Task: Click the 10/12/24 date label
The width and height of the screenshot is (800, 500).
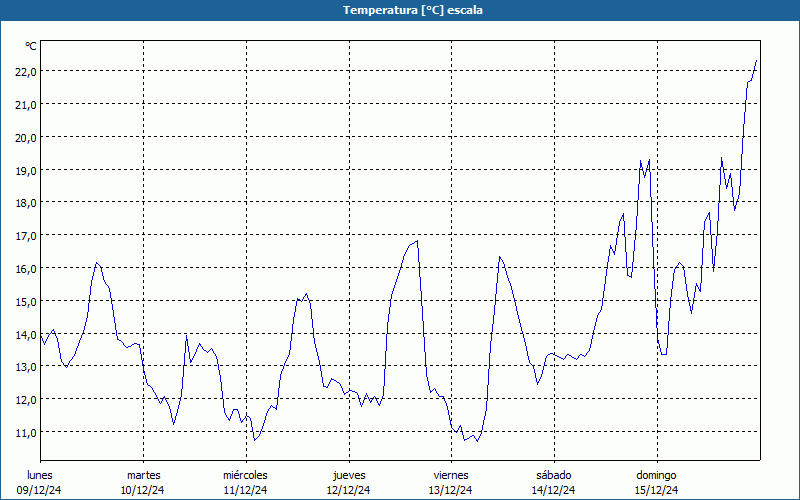Action: 142,490
